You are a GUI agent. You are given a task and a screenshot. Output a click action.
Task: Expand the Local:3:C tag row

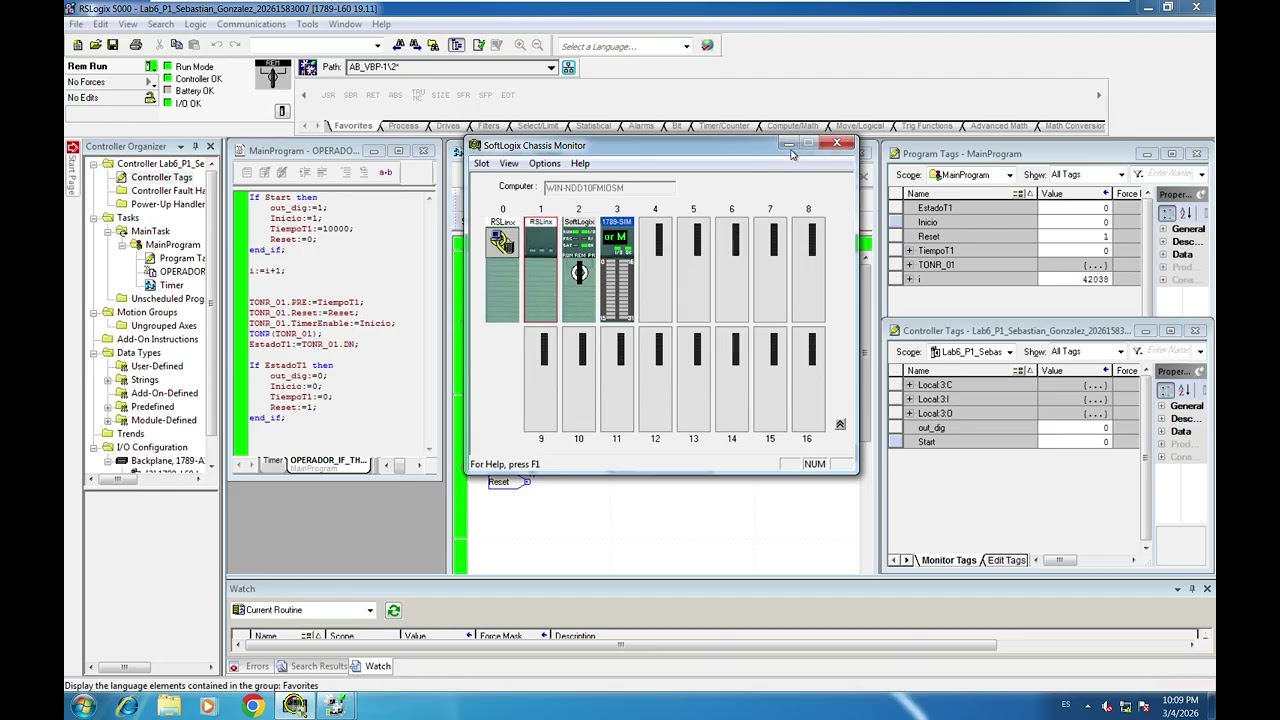coord(910,385)
